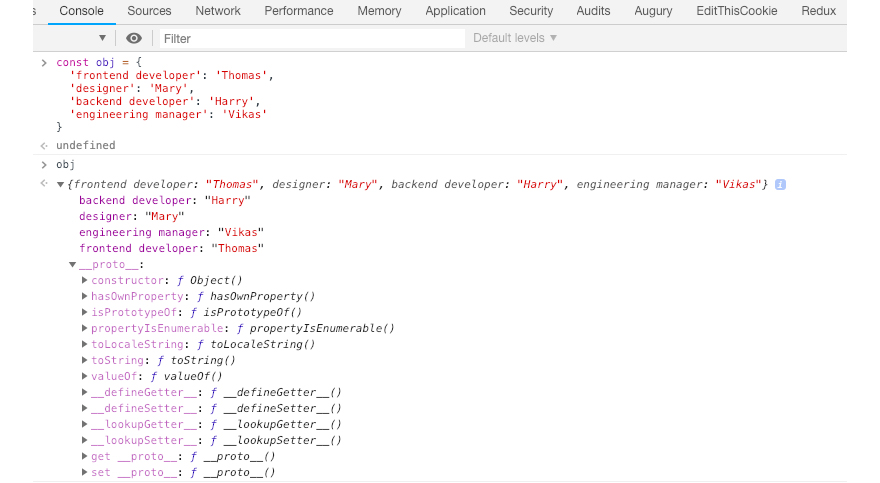Collapse the logged obj object
This screenshot has width=880, height=483.
61,185
